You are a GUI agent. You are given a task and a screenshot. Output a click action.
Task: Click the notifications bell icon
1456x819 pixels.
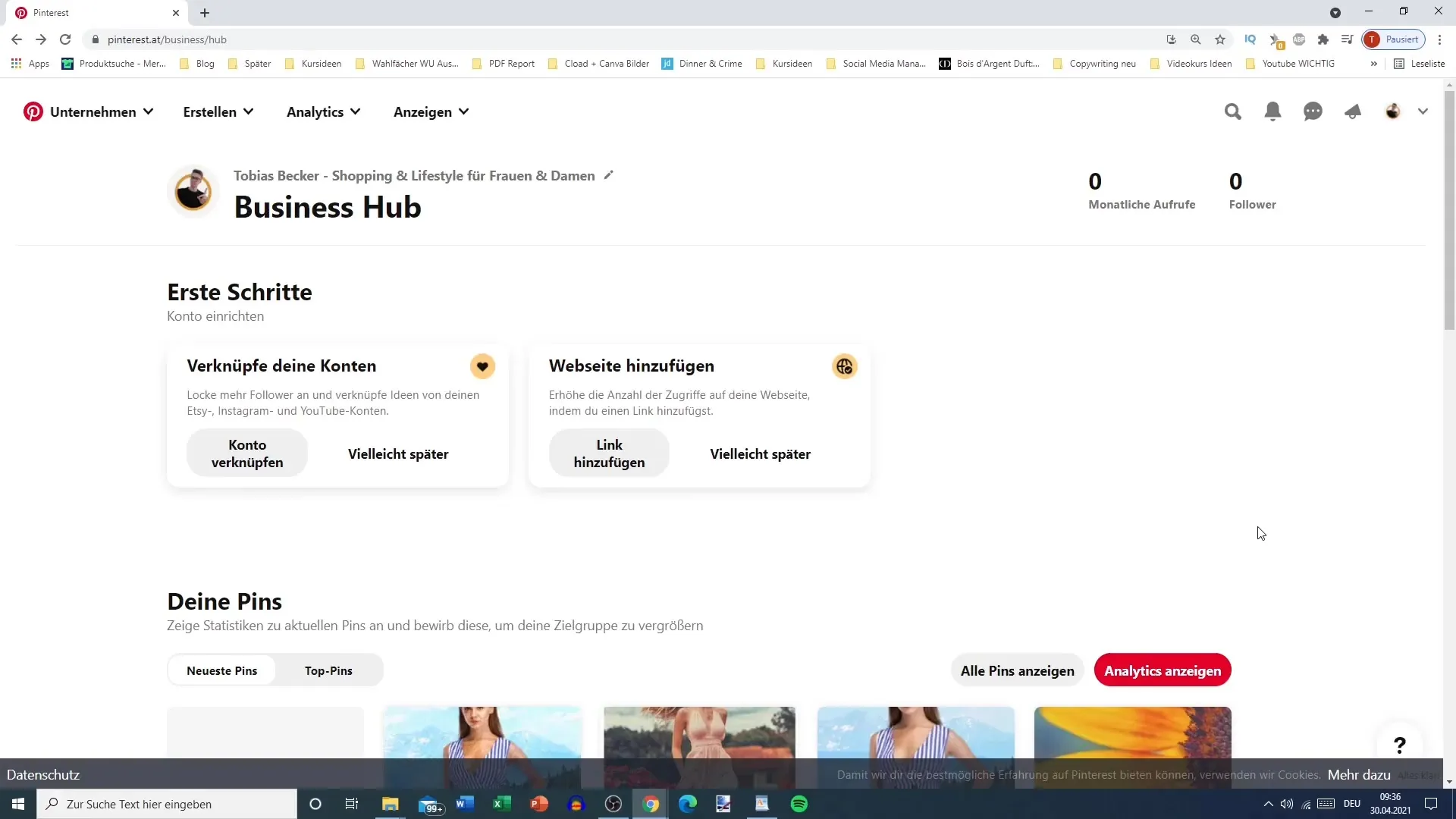[x=1273, y=111]
